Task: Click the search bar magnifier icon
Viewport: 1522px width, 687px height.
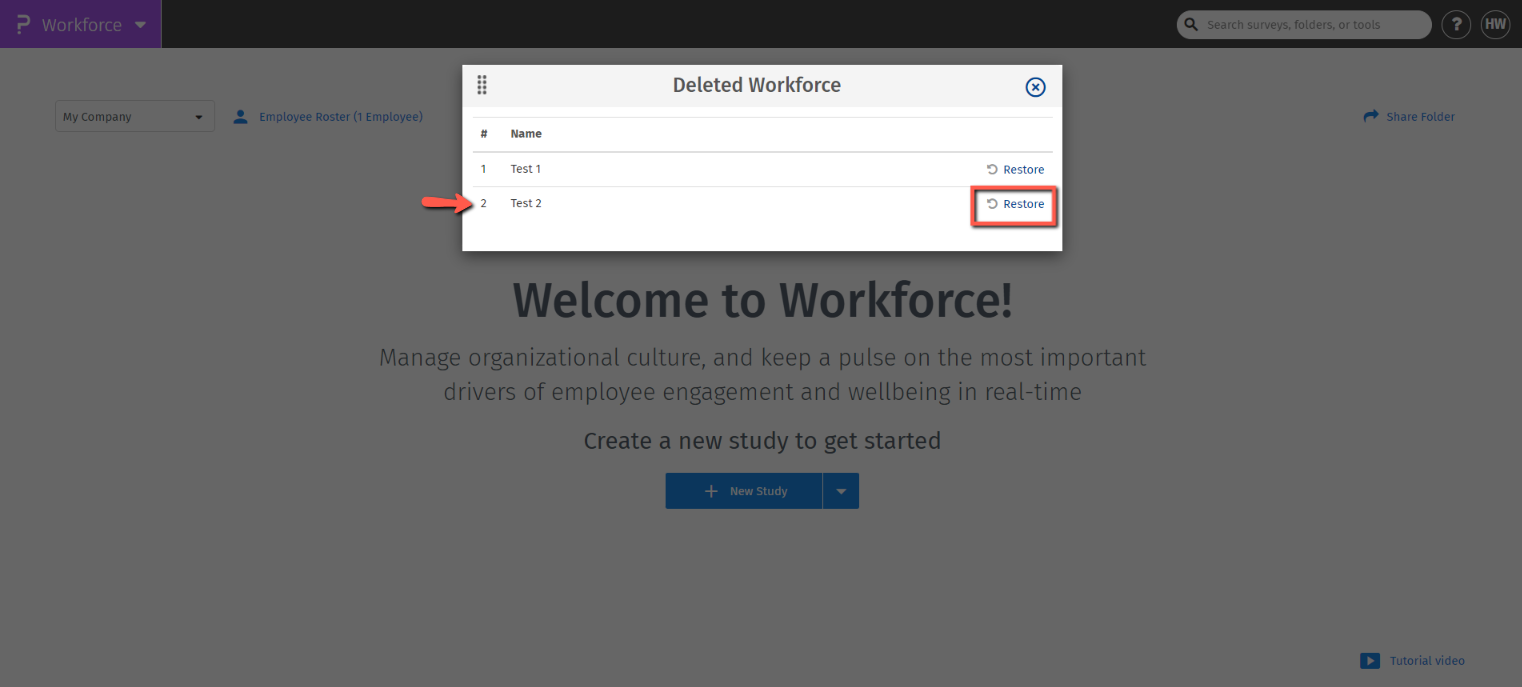Action: [1191, 24]
